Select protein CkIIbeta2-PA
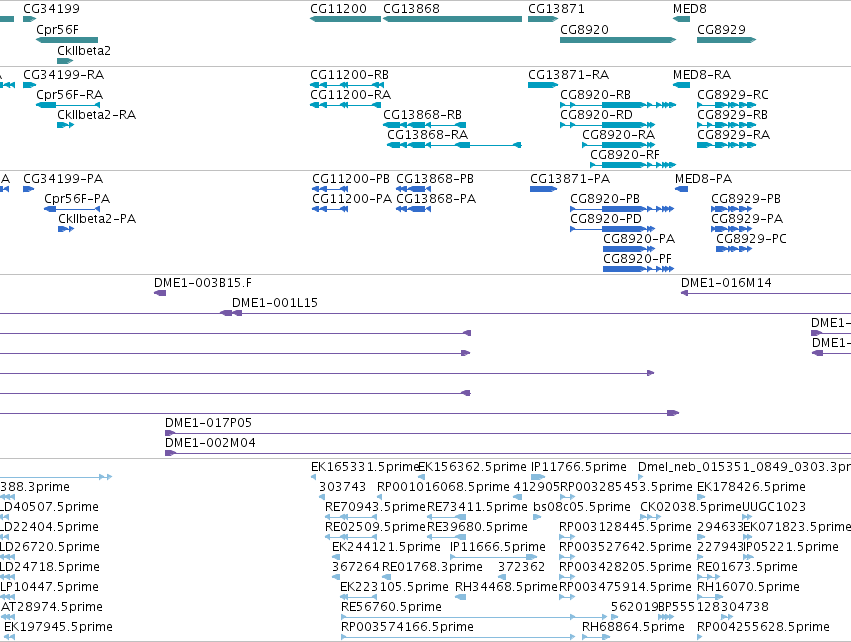The height and width of the screenshot is (642, 851). 97,219
